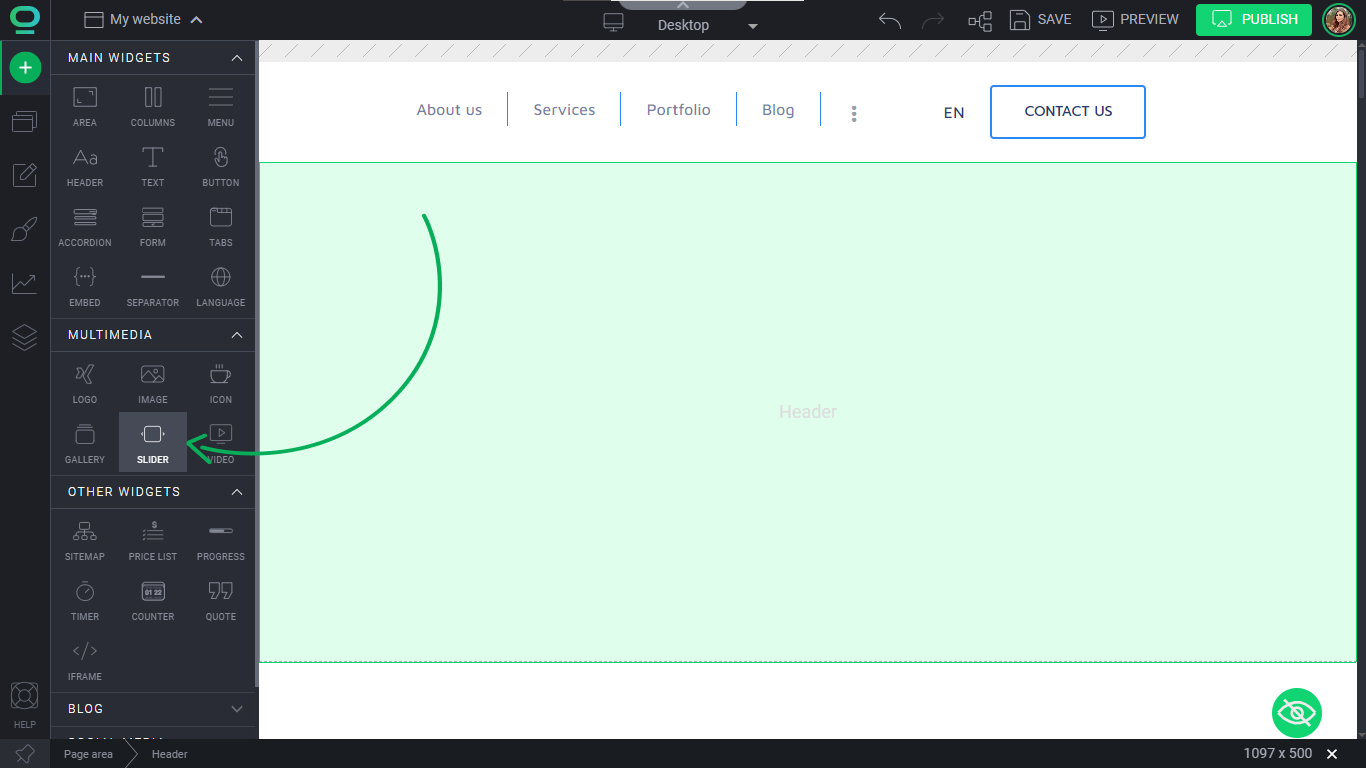This screenshot has height=768, width=1366.
Task: Select the Slider widget
Action: [153, 443]
